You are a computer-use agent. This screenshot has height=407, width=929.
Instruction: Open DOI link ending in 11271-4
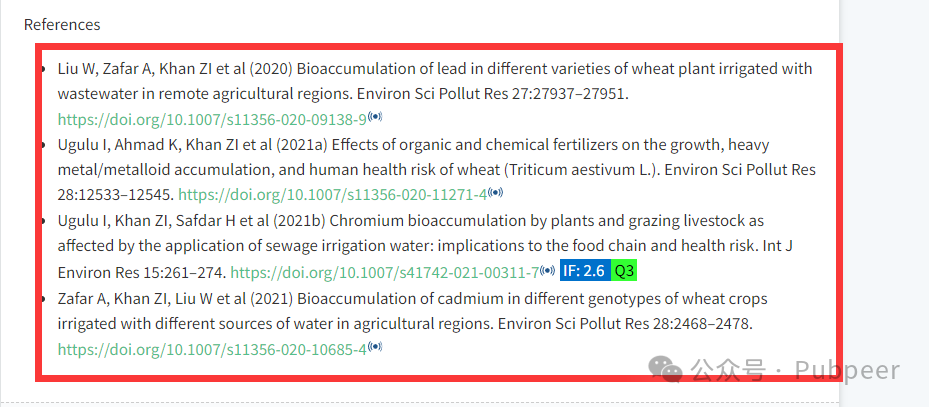[333, 194]
